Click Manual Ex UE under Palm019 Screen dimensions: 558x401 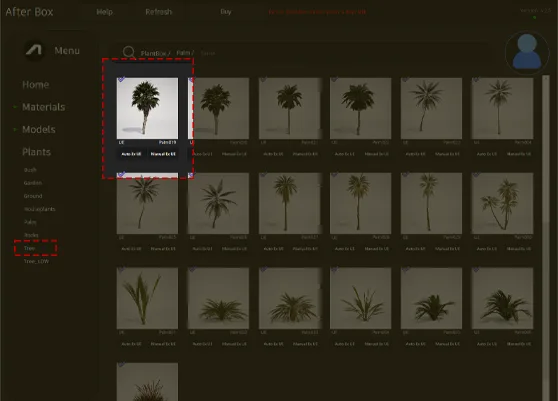pyautogui.click(x=163, y=154)
